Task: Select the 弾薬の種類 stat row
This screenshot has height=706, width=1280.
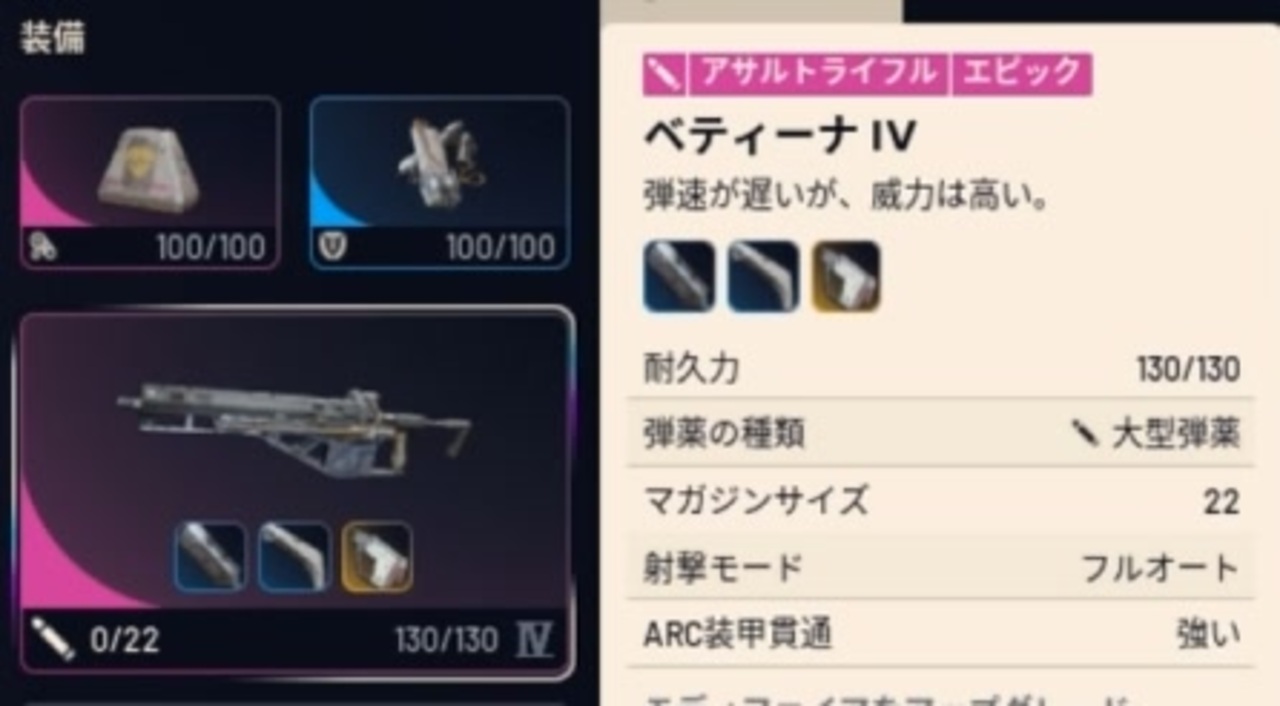Action: click(x=941, y=433)
